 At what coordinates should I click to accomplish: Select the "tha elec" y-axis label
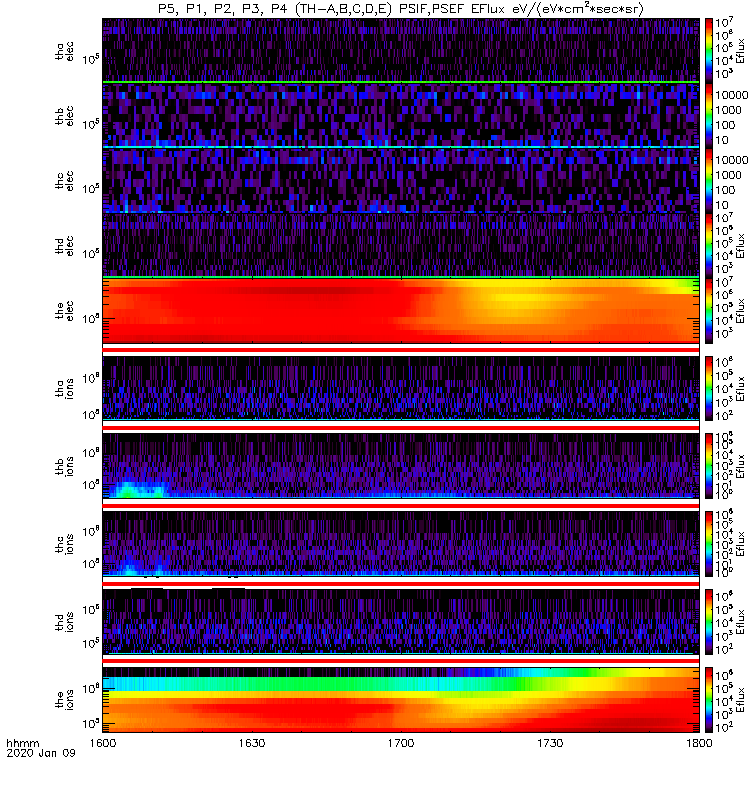[x=64, y=51]
